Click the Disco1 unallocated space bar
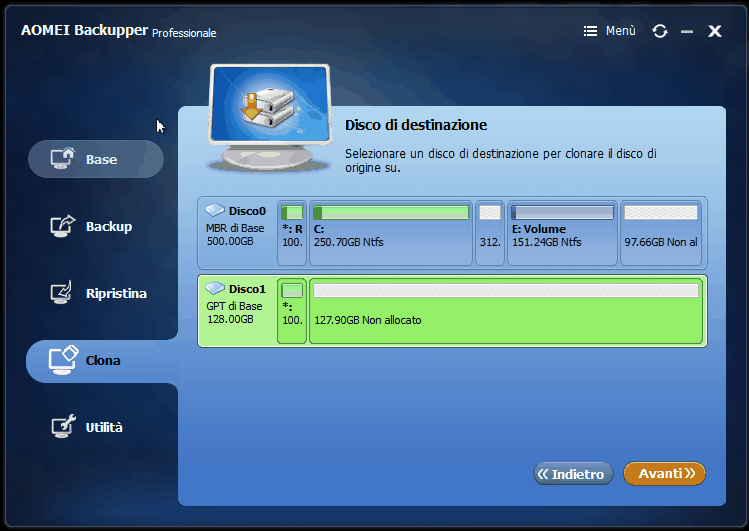This screenshot has height=531, width=749. [x=506, y=290]
